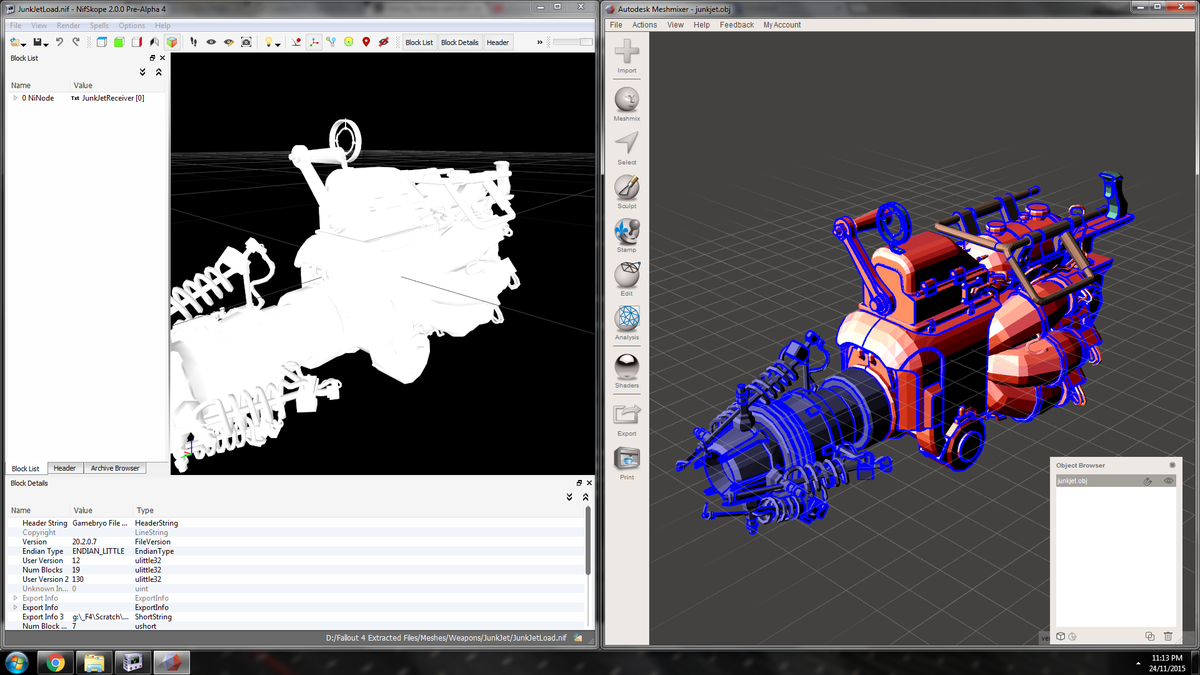
Task: Toggle the Show Axes icon
Action: pos(313,42)
